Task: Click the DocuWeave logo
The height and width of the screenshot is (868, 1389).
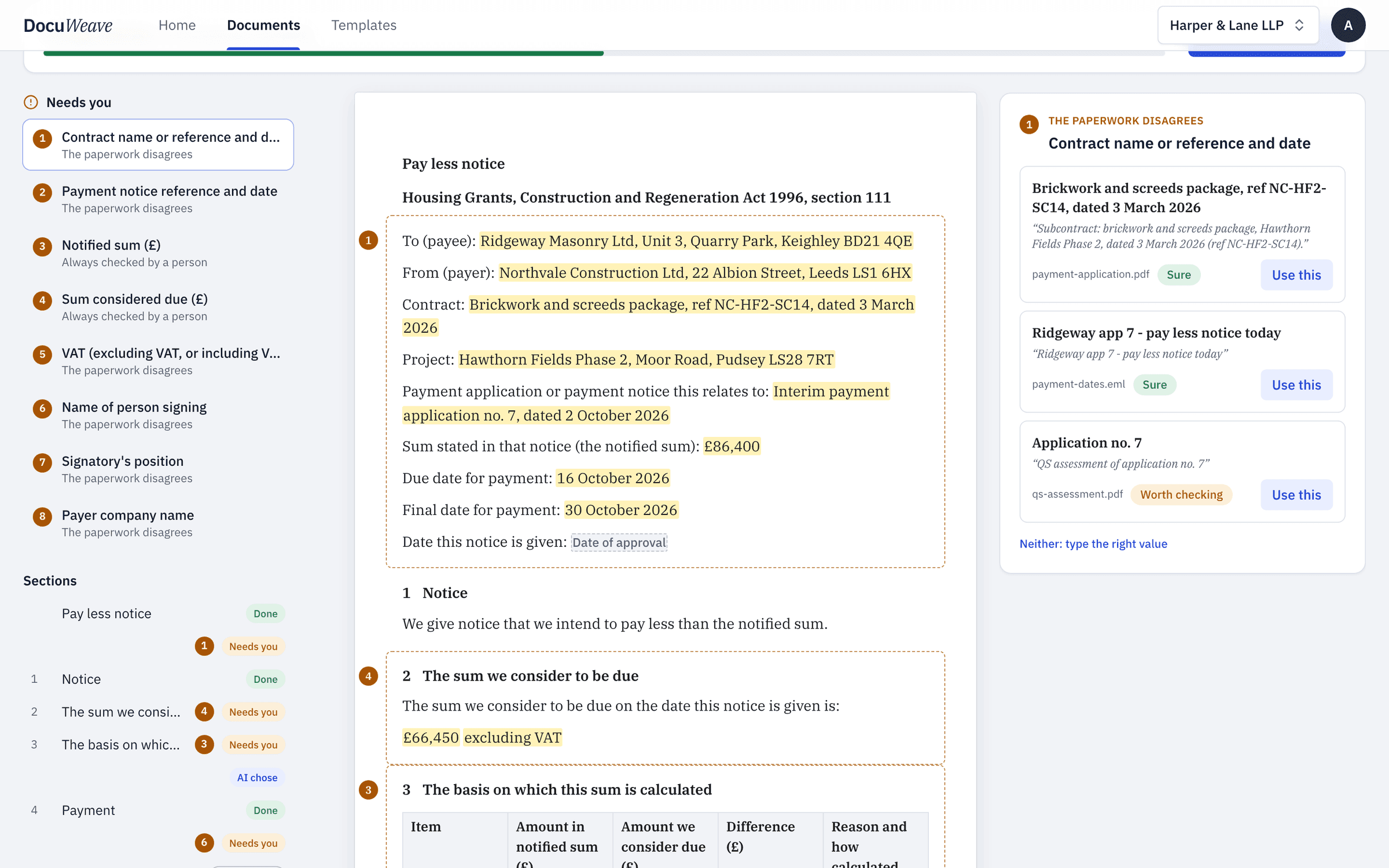Action: tap(68, 25)
